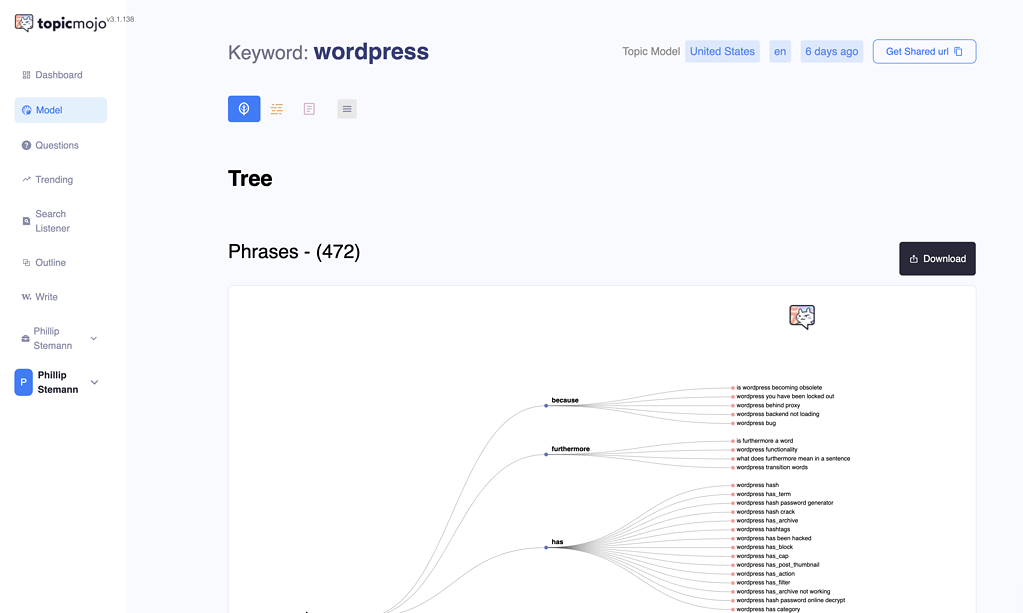
Task: Click the copy icon in Get Shared url
Action: click(x=958, y=52)
